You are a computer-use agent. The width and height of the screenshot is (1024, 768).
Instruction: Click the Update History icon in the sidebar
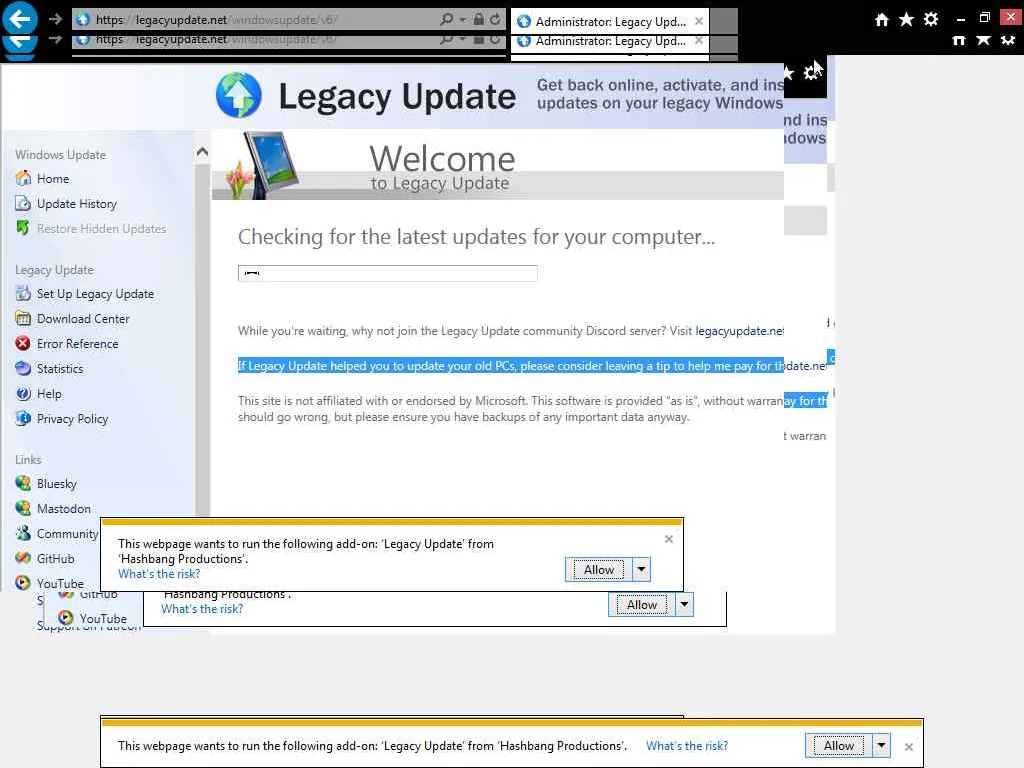23,203
